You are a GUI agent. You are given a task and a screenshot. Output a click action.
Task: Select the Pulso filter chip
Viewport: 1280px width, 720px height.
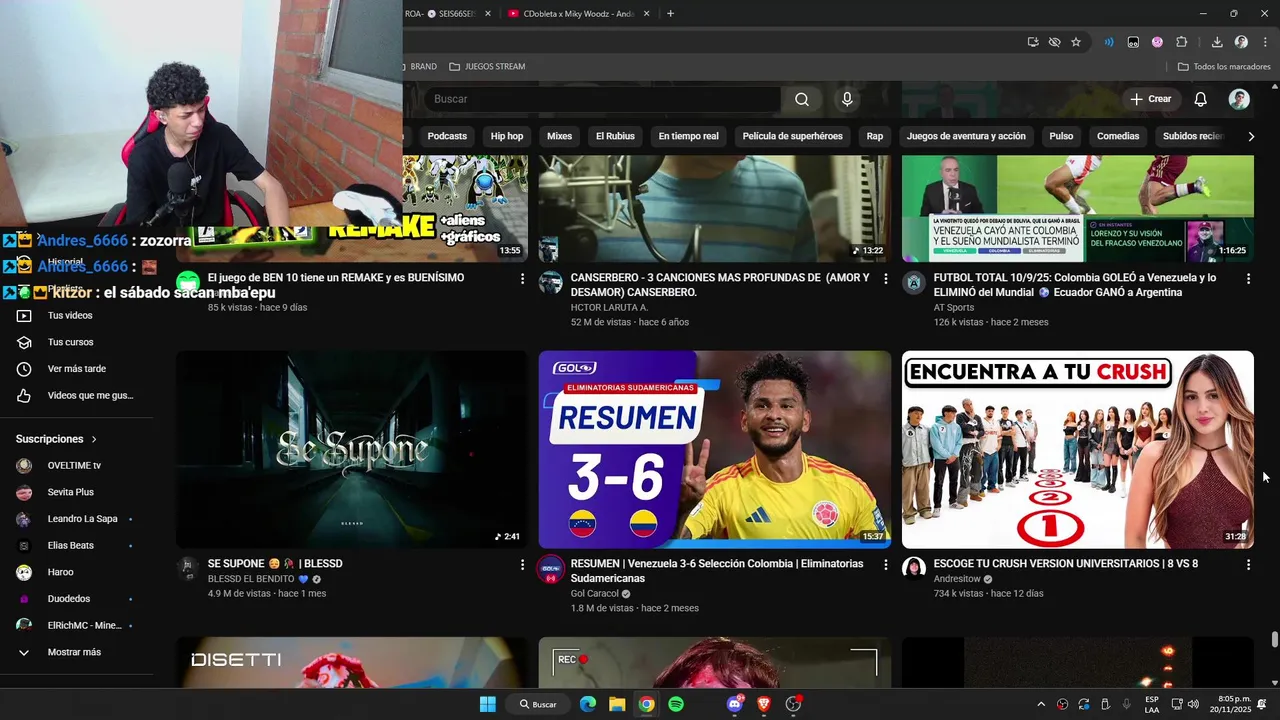click(1061, 136)
